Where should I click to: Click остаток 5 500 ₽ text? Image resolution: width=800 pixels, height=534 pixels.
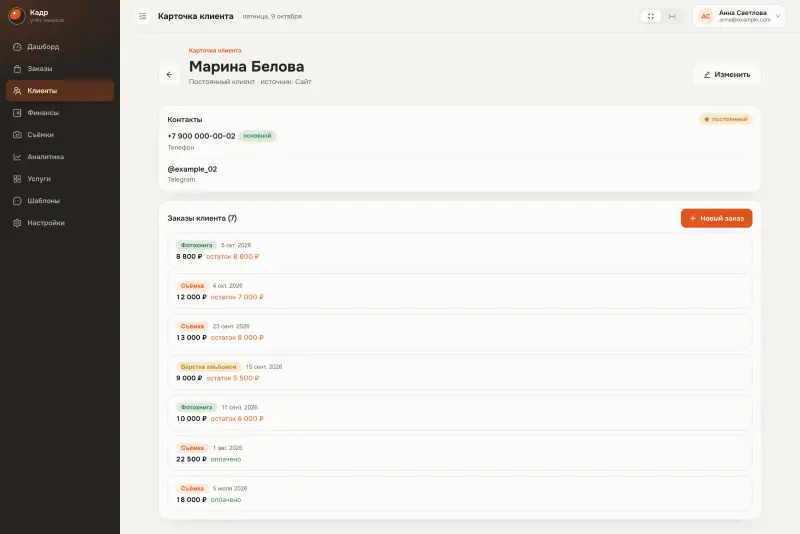point(233,378)
